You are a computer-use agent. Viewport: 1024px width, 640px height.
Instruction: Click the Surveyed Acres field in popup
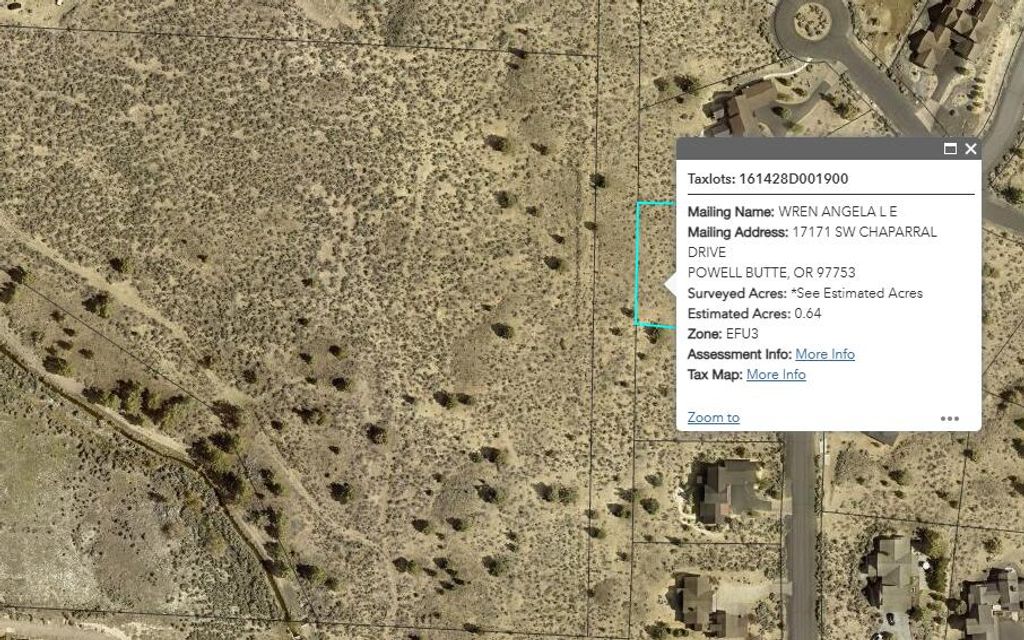click(804, 293)
